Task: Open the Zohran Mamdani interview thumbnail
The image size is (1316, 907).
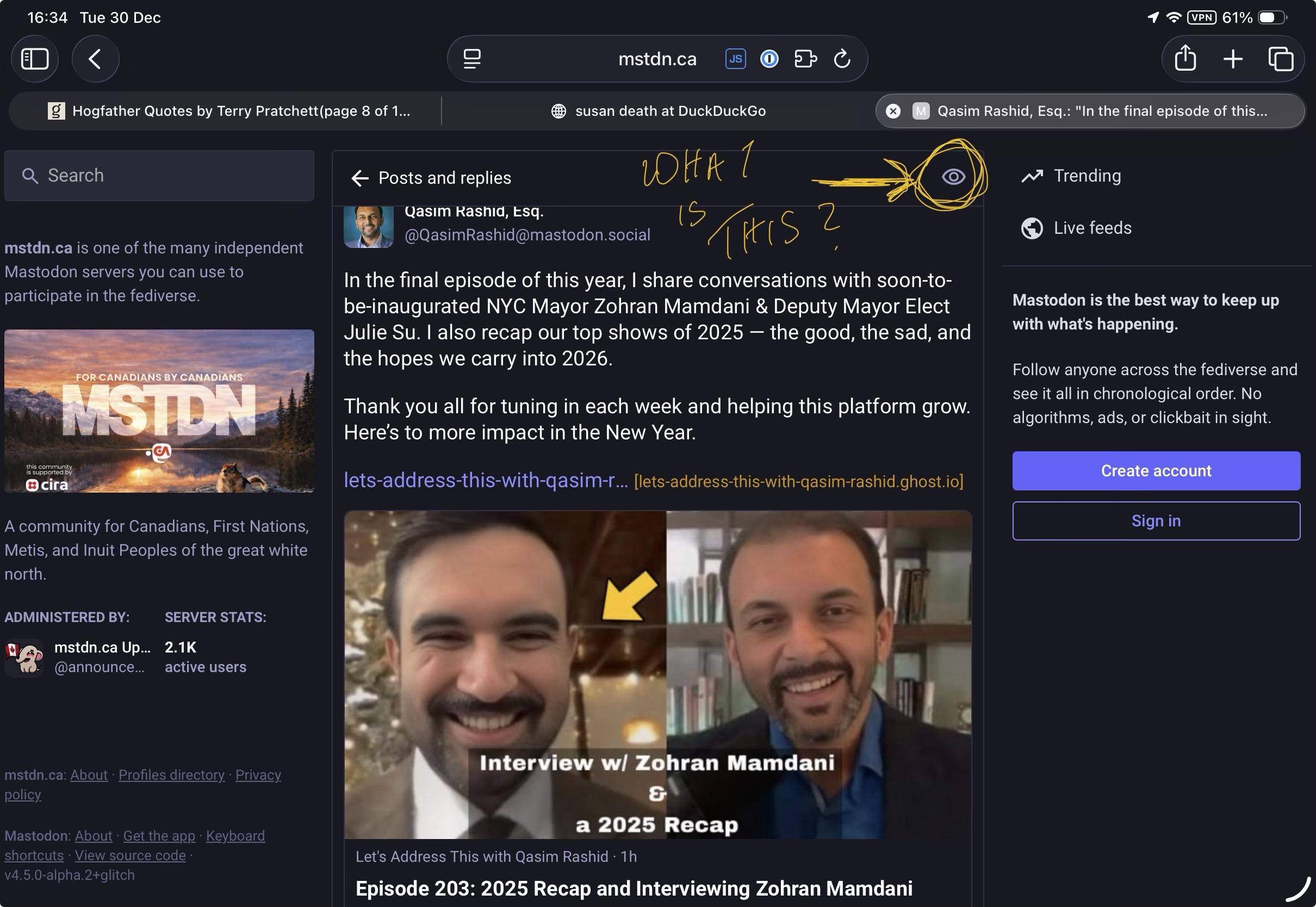Action: pyautogui.click(x=657, y=674)
